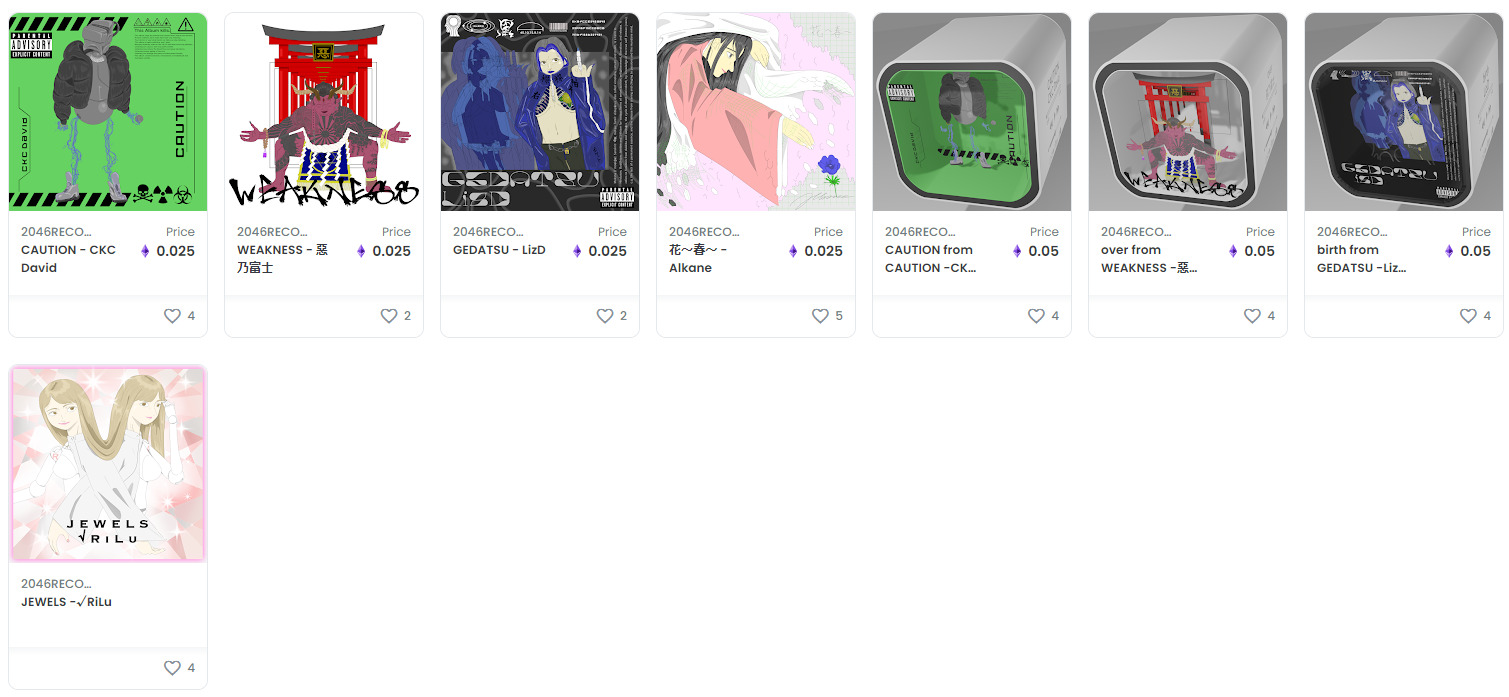This screenshot has height=697, width=1509.
Task: Open the 3D box with red torii
Action: point(1188,112)
